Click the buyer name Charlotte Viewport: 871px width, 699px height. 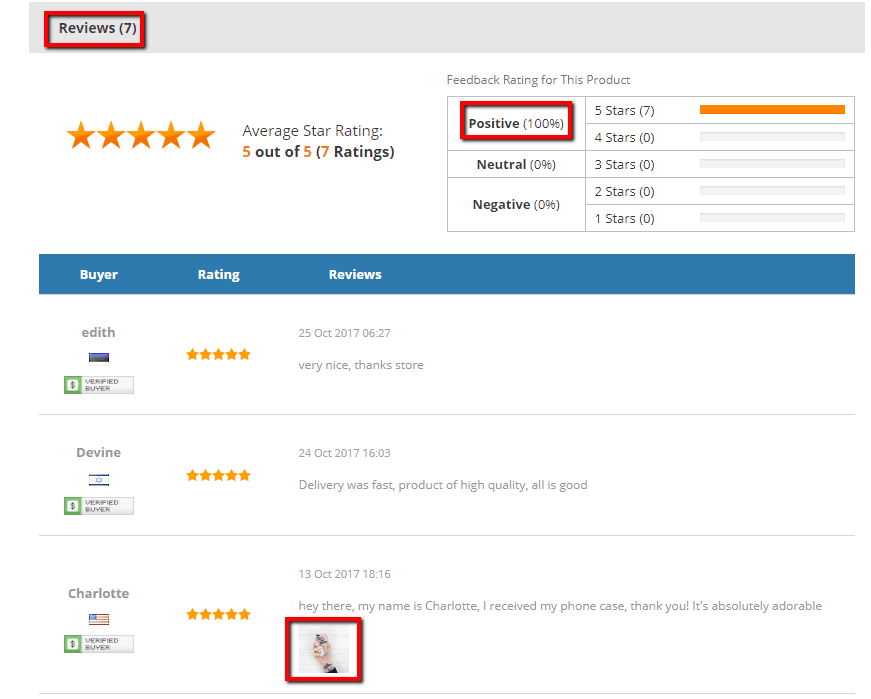tap(99, 593)
